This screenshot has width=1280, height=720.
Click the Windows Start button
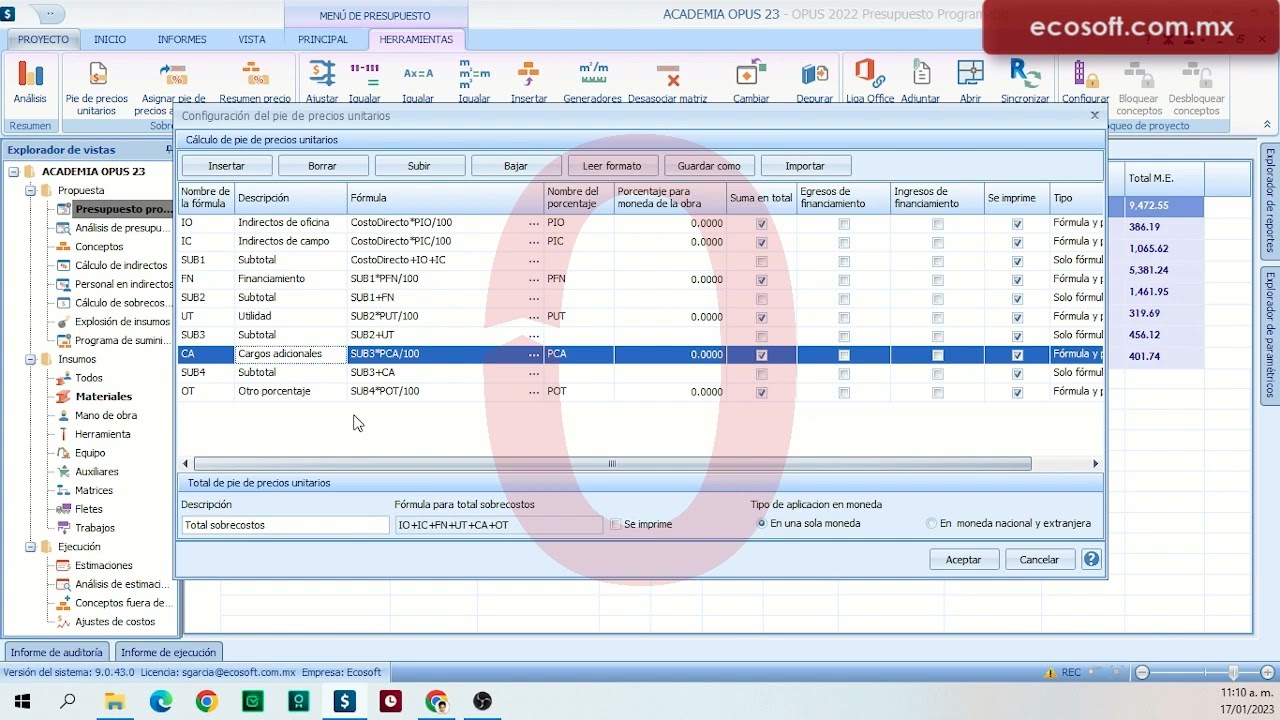pos(22,702)
